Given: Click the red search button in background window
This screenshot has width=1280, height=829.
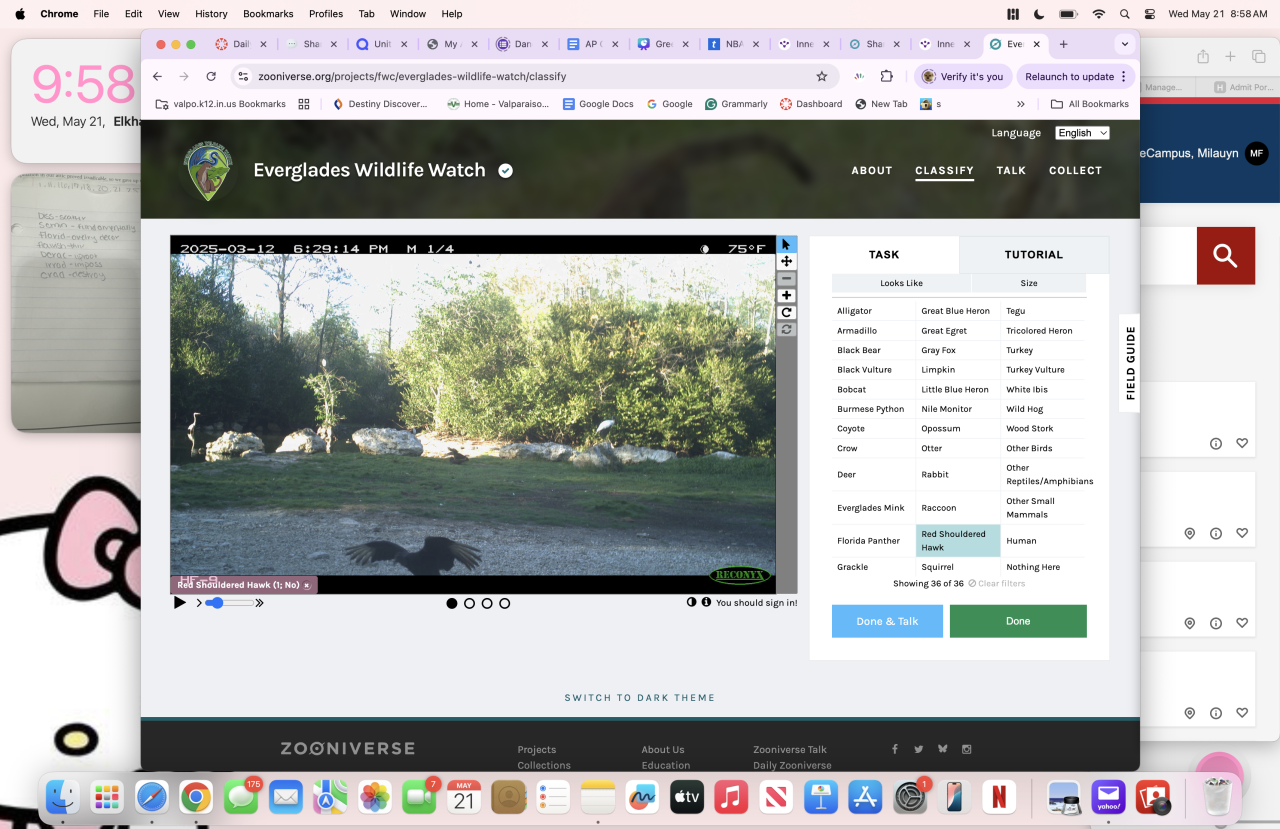Looking at the screenshot, I should [x=1225, y=256].
